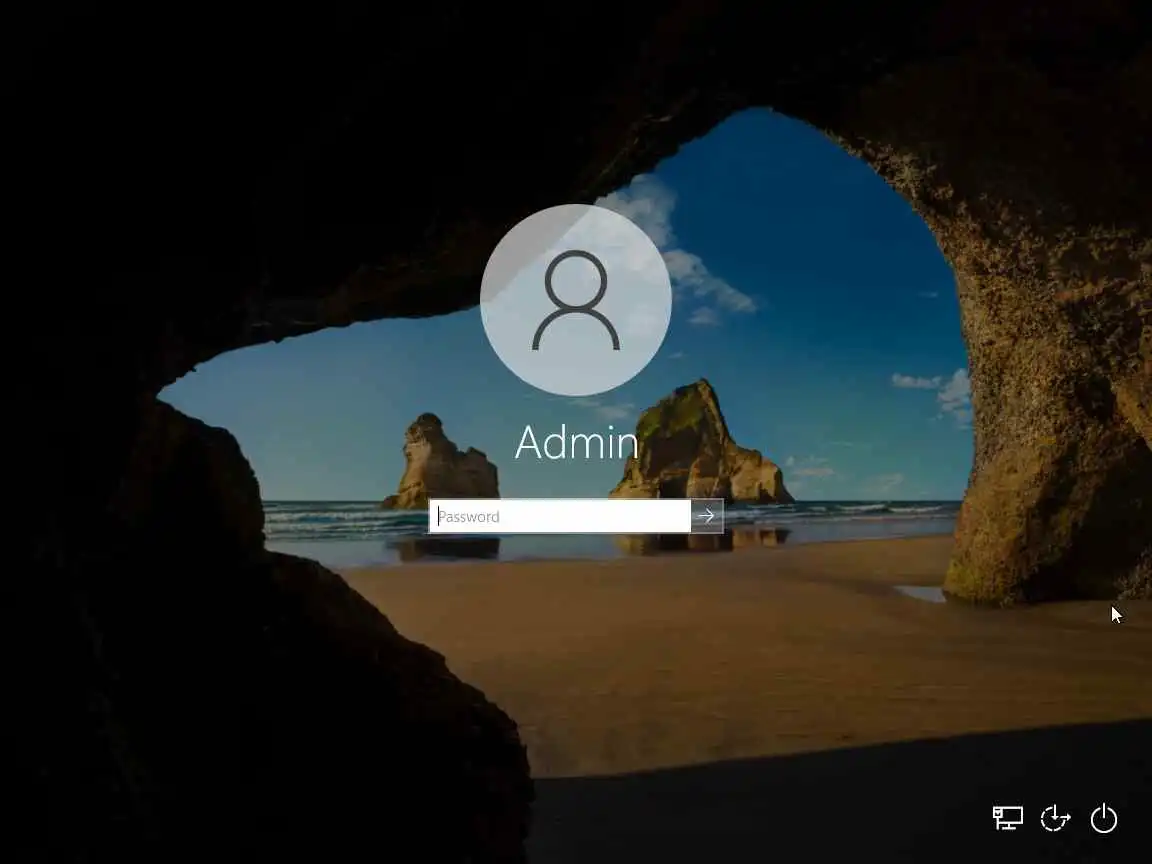Screen dimensions: 1152x864
Task: Open the power options icon
Action: 1104,818
